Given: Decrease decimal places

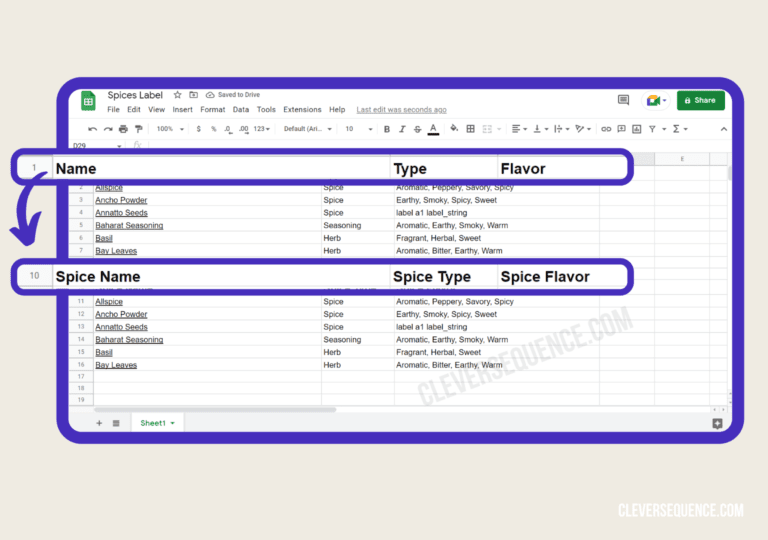Looking at the screenshot, I should point(228,129).
